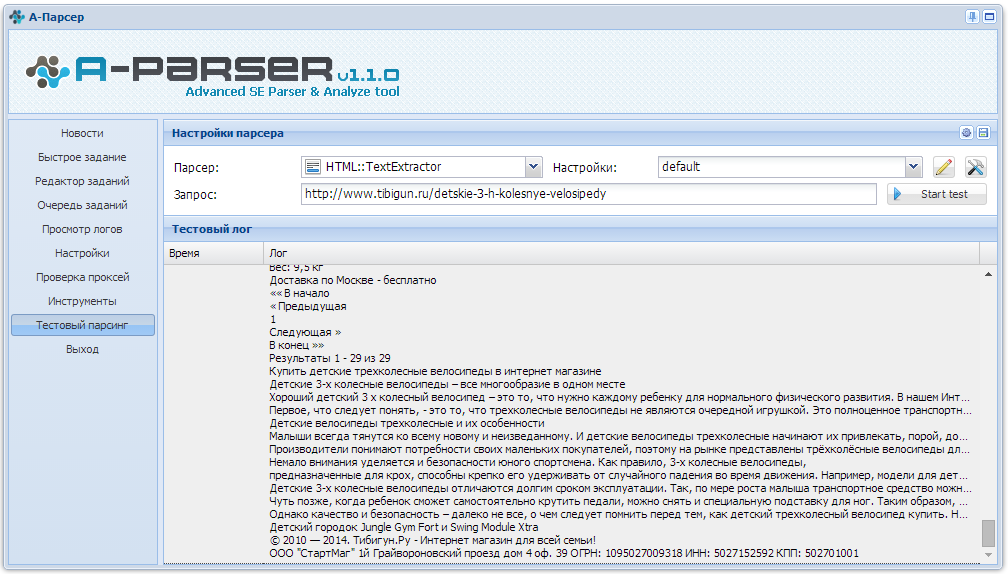Click the Запрос URL input field

(x=589, y=194)
